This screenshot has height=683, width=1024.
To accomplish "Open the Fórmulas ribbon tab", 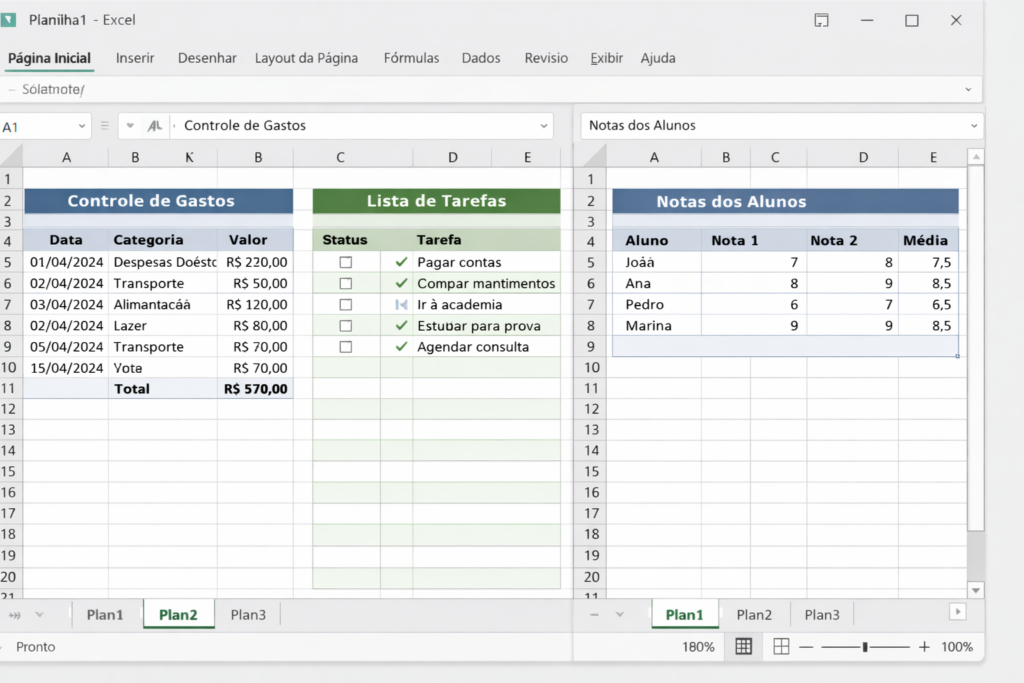I will coord(411,58).
